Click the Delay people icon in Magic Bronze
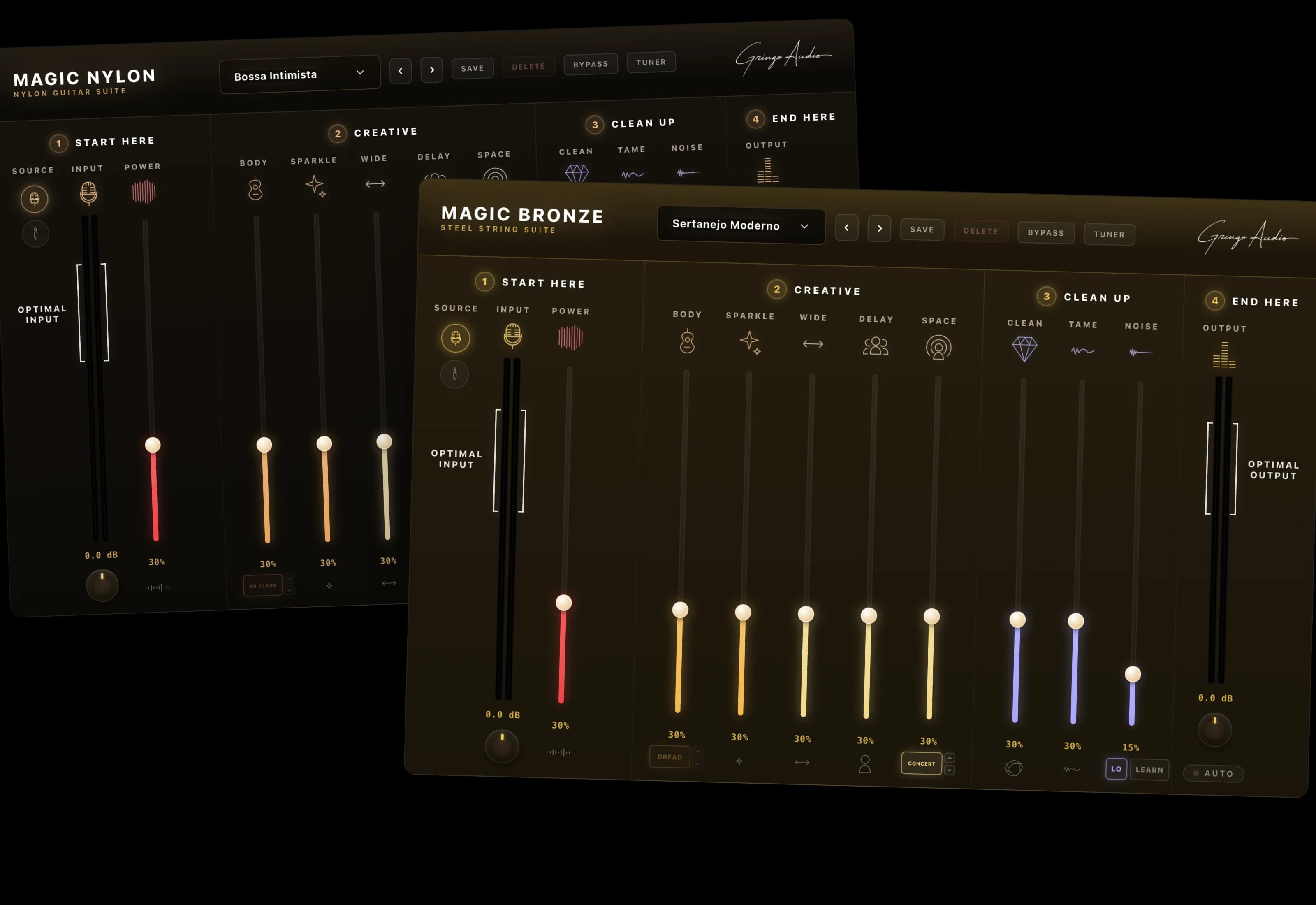 click(876, 345)
